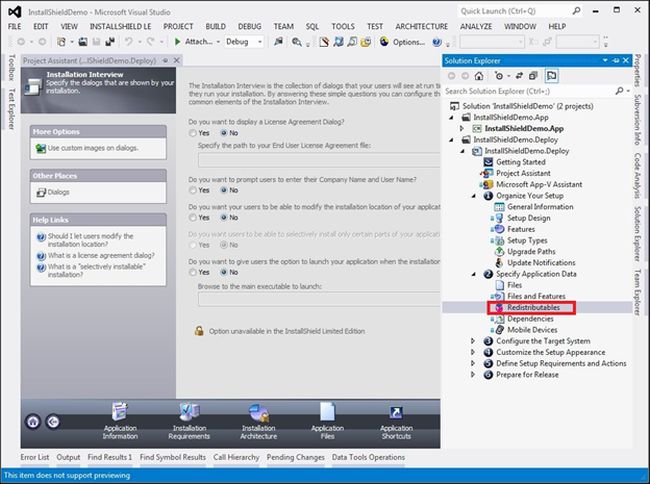Click the Application Shortcuts icon
650x484 pixels.
[396, 411]
